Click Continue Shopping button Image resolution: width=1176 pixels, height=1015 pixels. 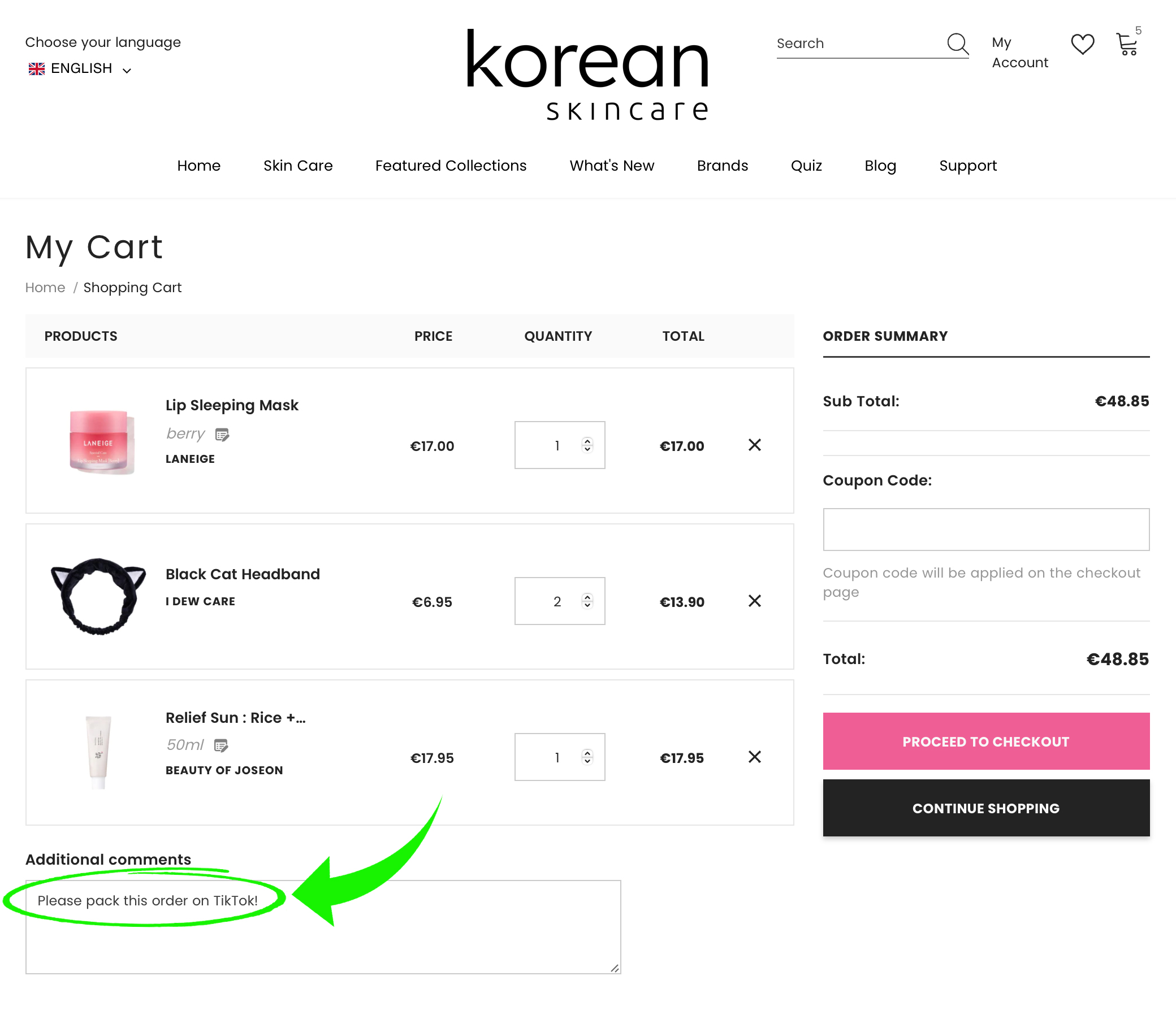pyautogui.click(x=986, y=808)
